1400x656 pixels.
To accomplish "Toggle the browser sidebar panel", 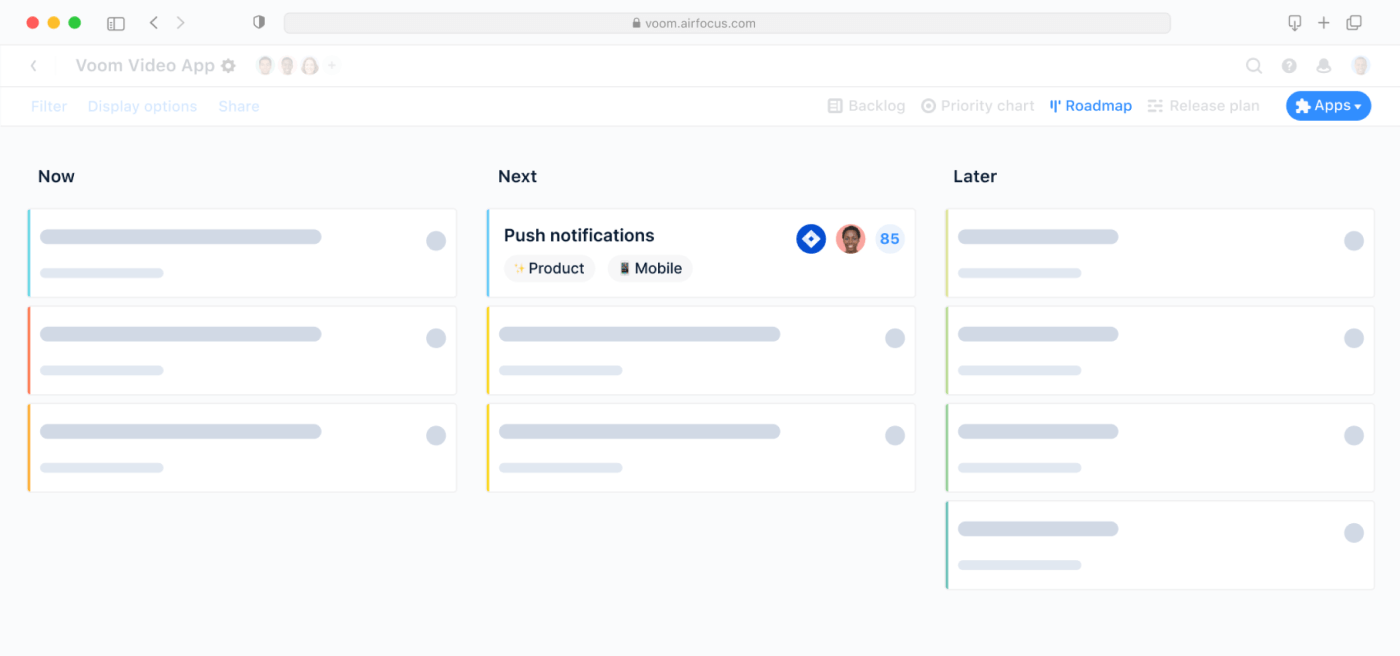I will (116, 22).
